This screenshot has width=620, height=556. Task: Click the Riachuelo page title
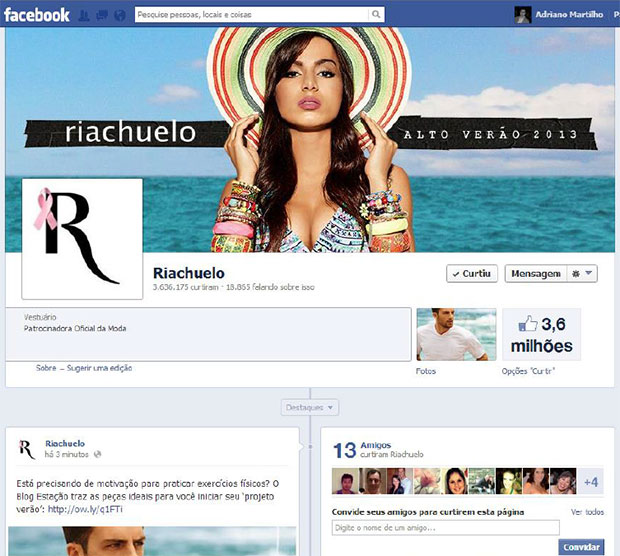(x=189, y=273)
